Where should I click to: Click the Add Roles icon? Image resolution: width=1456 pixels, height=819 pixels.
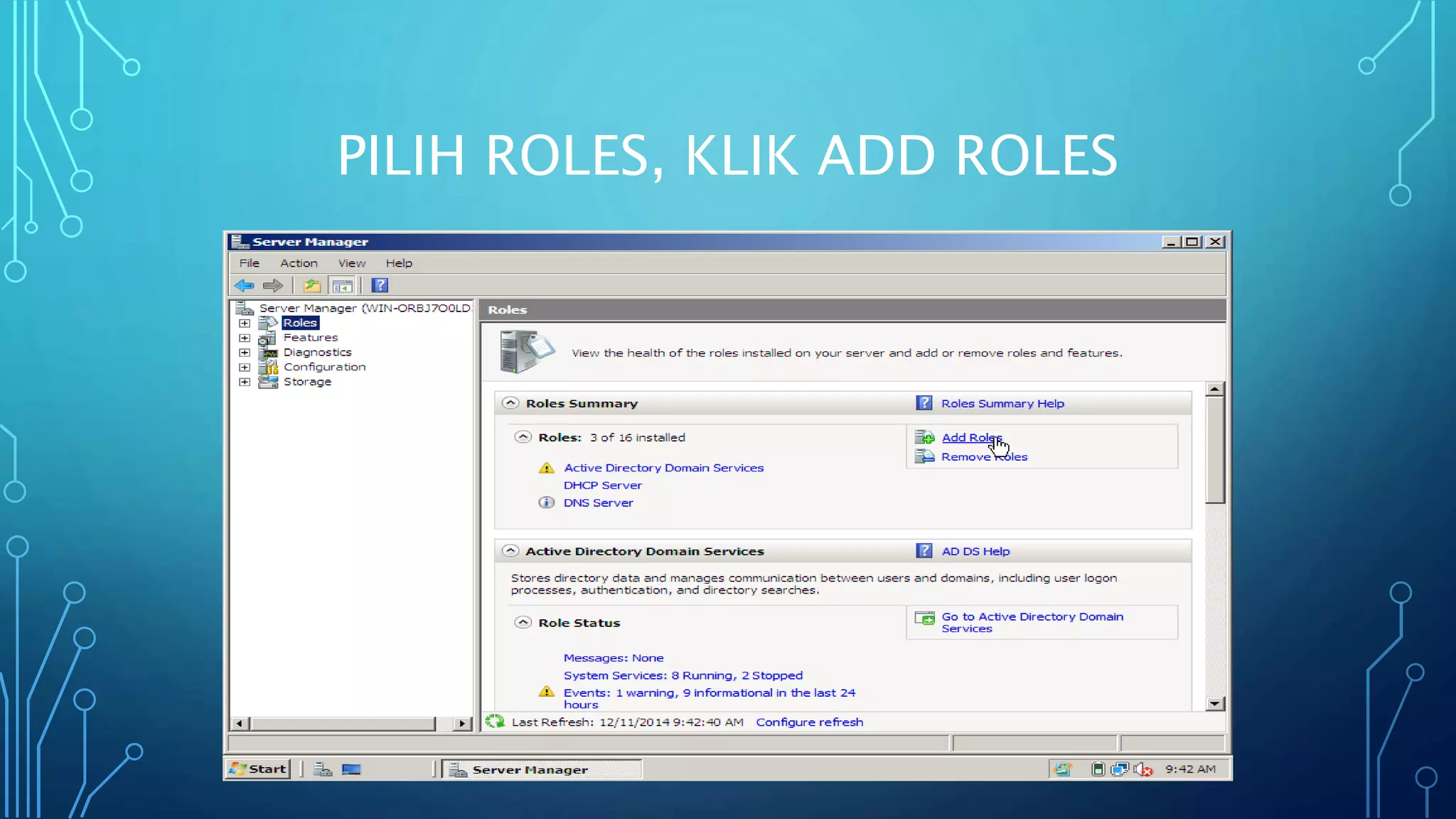tap(925, 437)
